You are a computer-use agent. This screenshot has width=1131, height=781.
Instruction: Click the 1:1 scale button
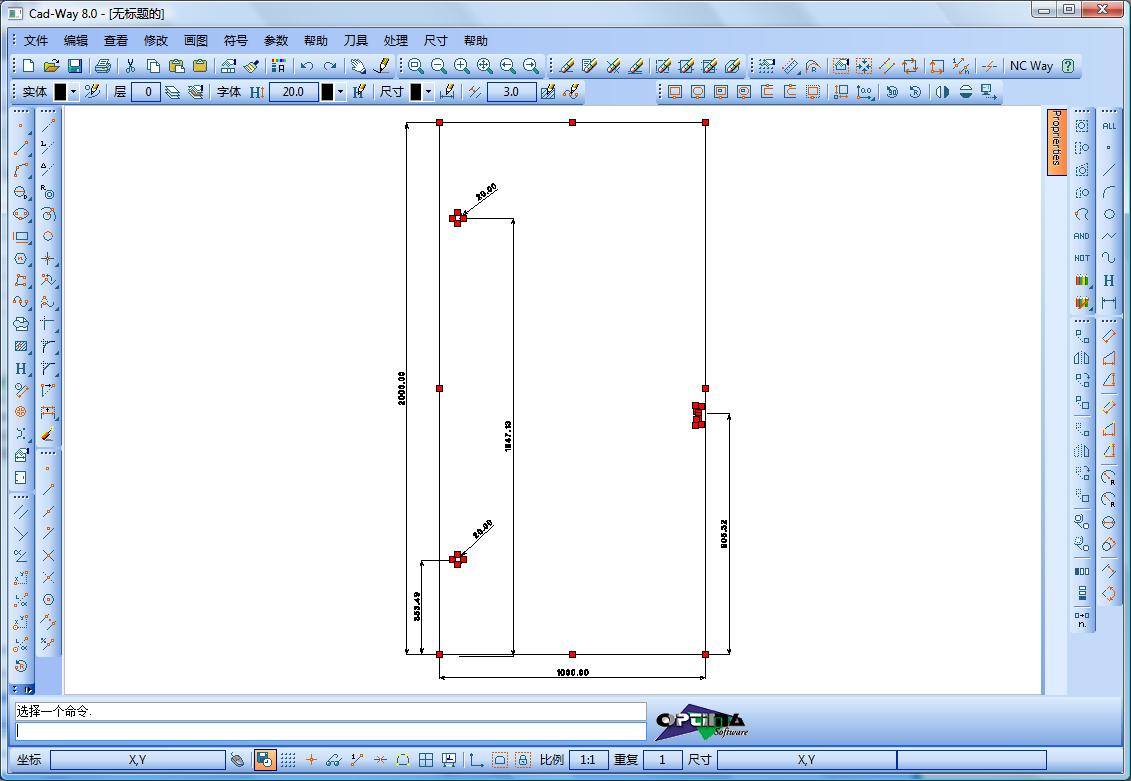click(588, 759)
